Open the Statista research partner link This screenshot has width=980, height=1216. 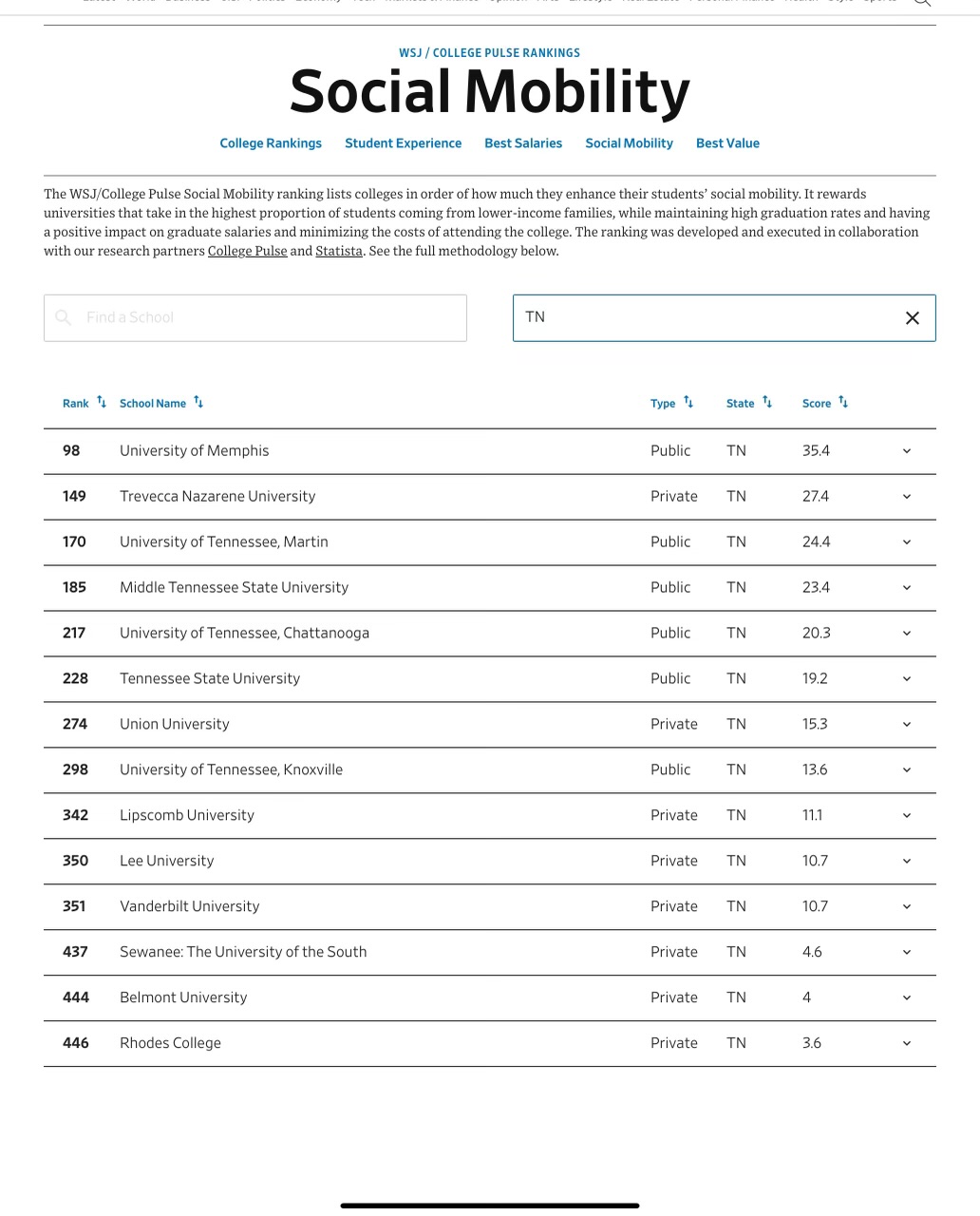click(339, 252)
